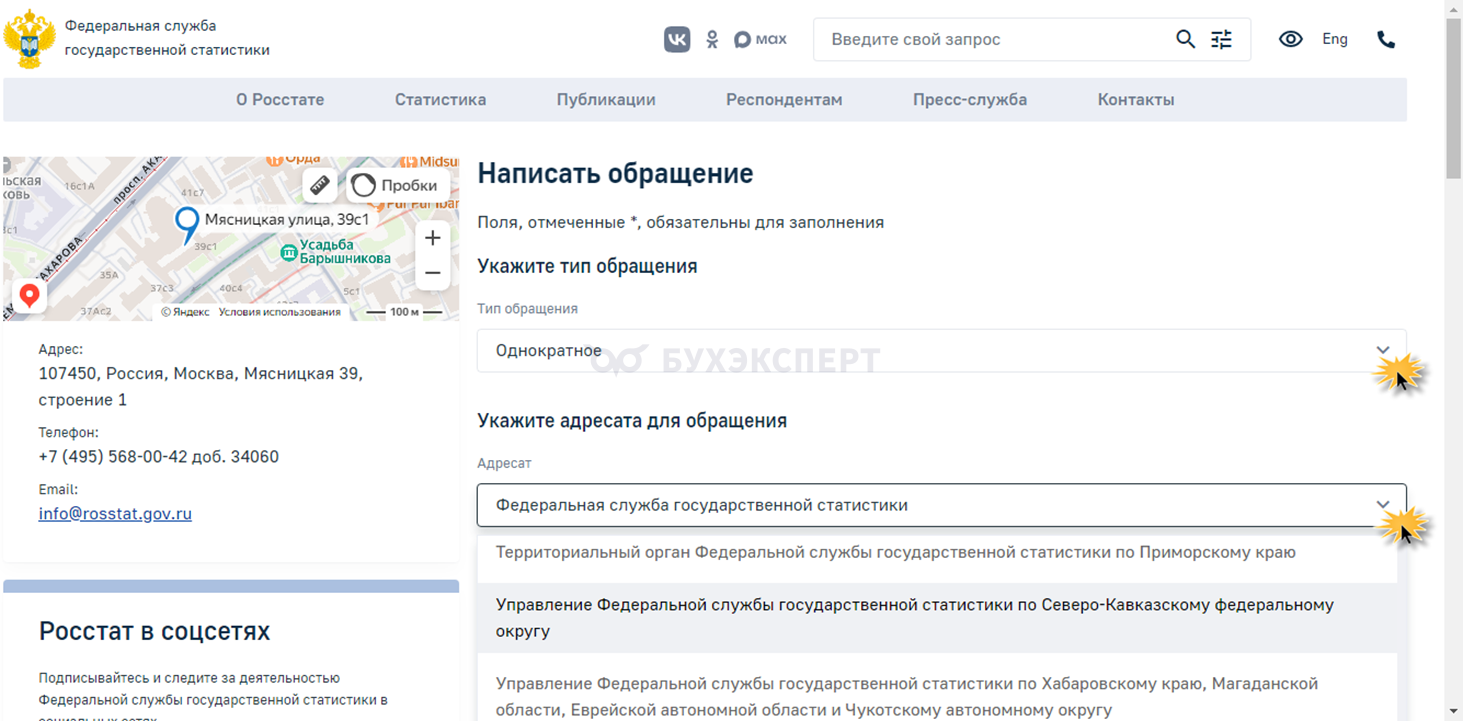Image resolution: width=1465 pixels, height=721 pixels.
Task: Collapse the Адресат dropdown list
Action: [x=1383, y=505]
